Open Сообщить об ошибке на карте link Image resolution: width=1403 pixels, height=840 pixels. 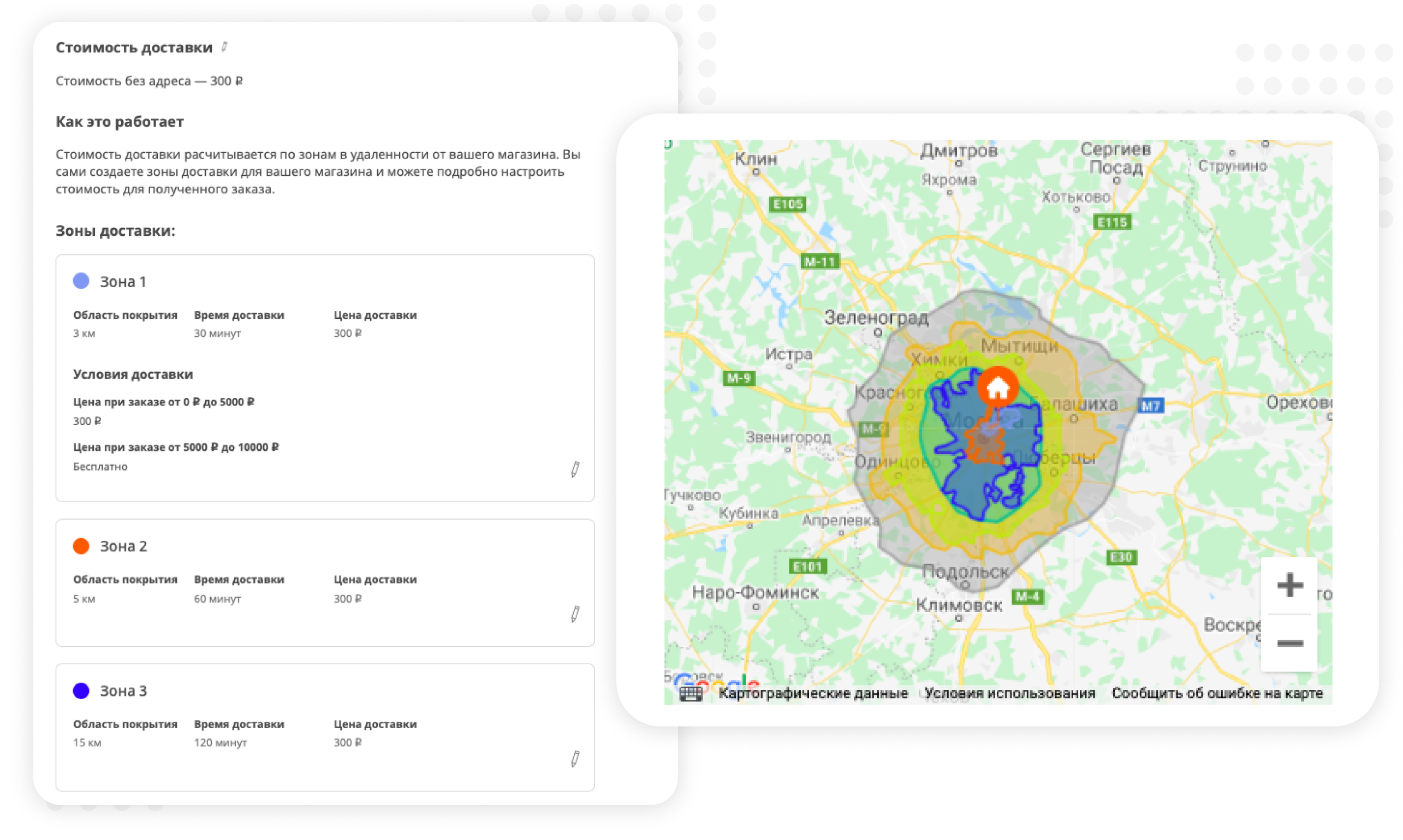coord(1217,693)
